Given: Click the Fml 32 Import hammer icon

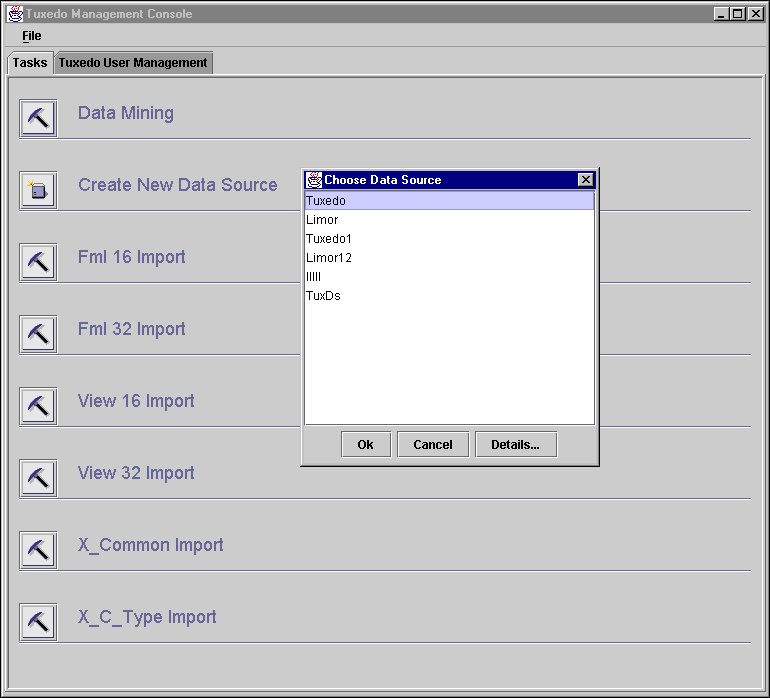Looking at the screenshot, I should tap(38, 334).
